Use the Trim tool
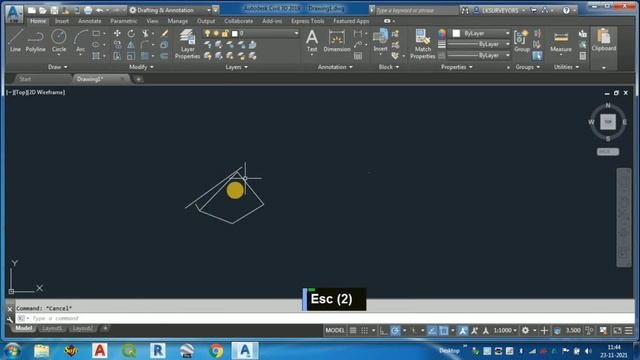640x360 pixels. pos(145,33)
